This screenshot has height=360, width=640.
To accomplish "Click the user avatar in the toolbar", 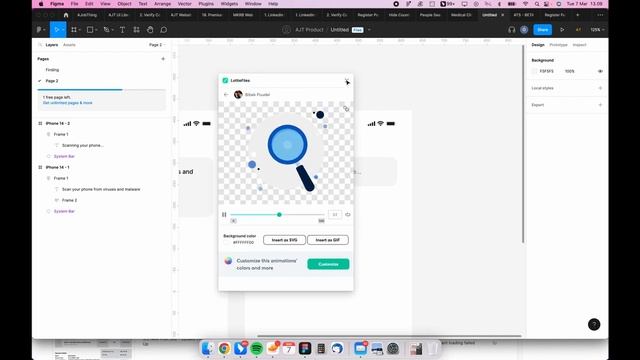I will (524, 30).
